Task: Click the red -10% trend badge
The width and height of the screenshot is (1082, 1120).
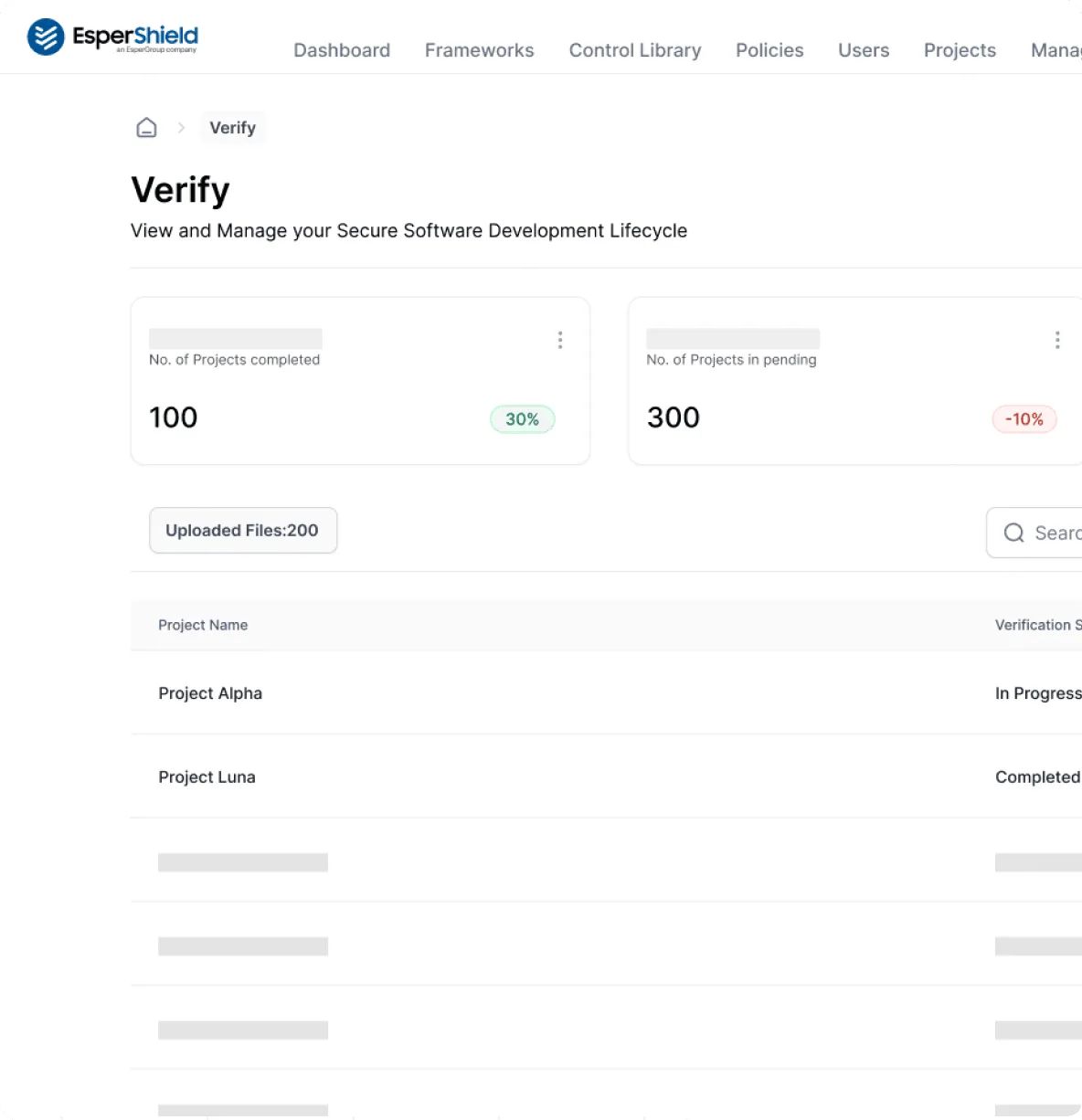Action: pos(1024,418)
